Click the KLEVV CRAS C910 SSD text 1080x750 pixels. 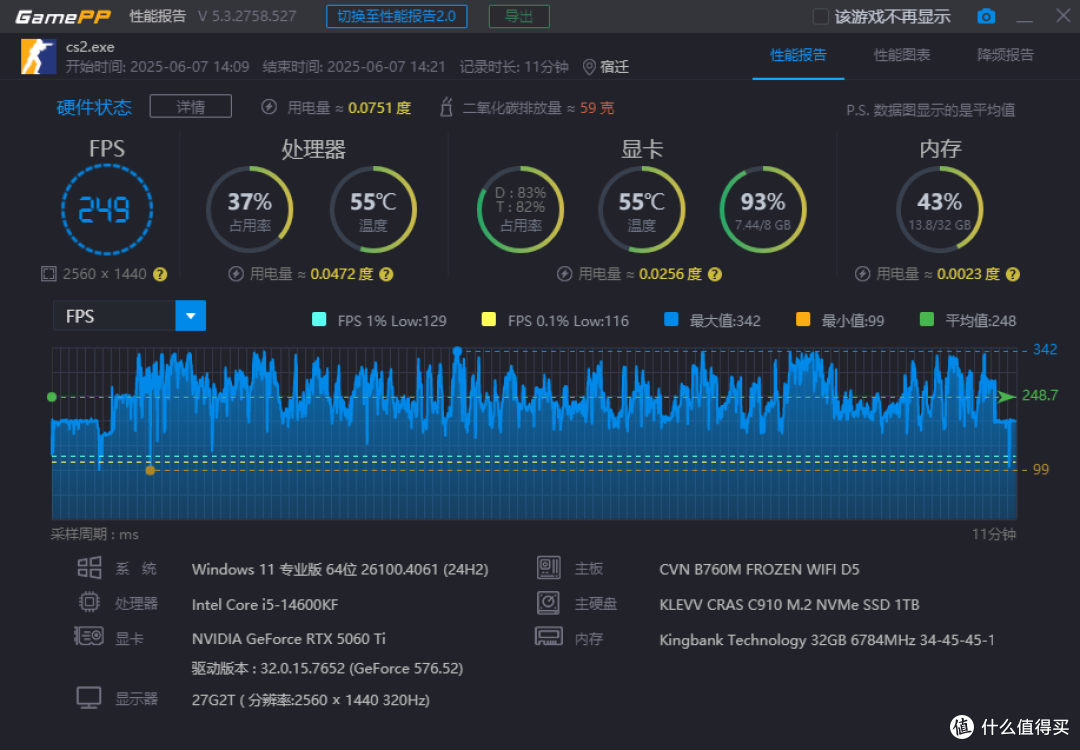(x=789, y=605)
